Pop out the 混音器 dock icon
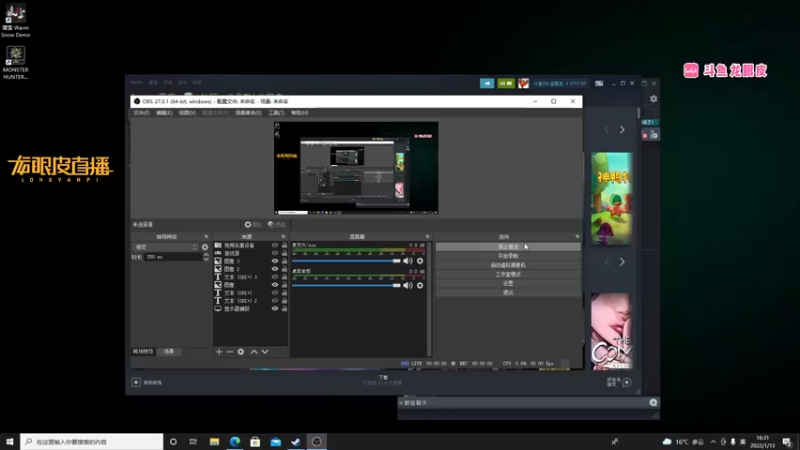This screenshot has width=800, height=450. [x=428, y=237]
